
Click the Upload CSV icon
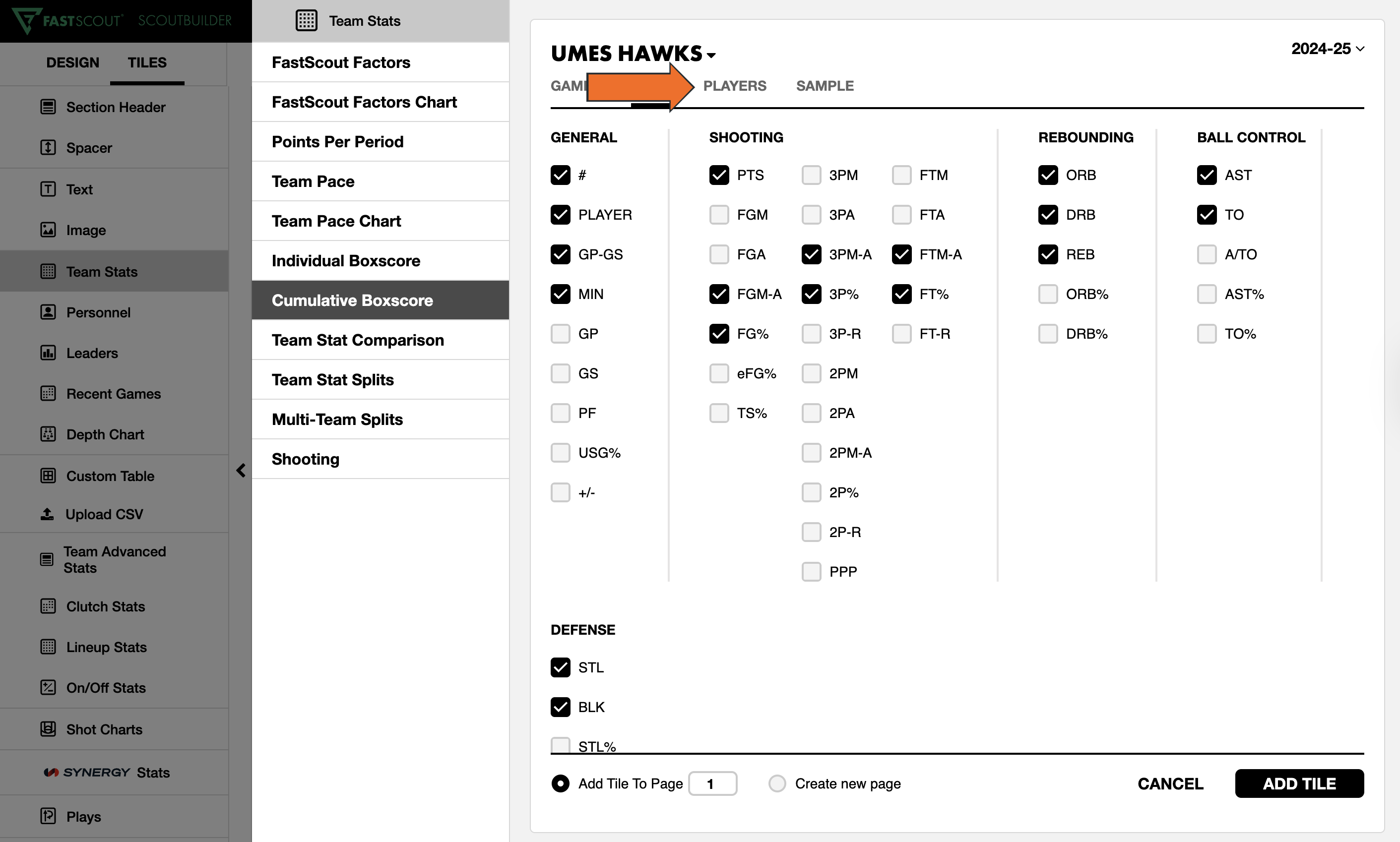pos(48,514)
